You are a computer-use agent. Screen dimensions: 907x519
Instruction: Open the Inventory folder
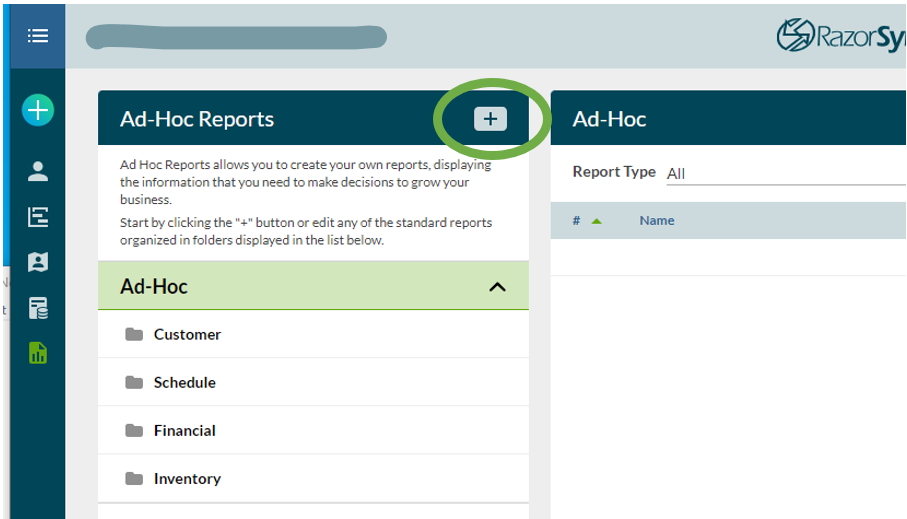point(314,478)
